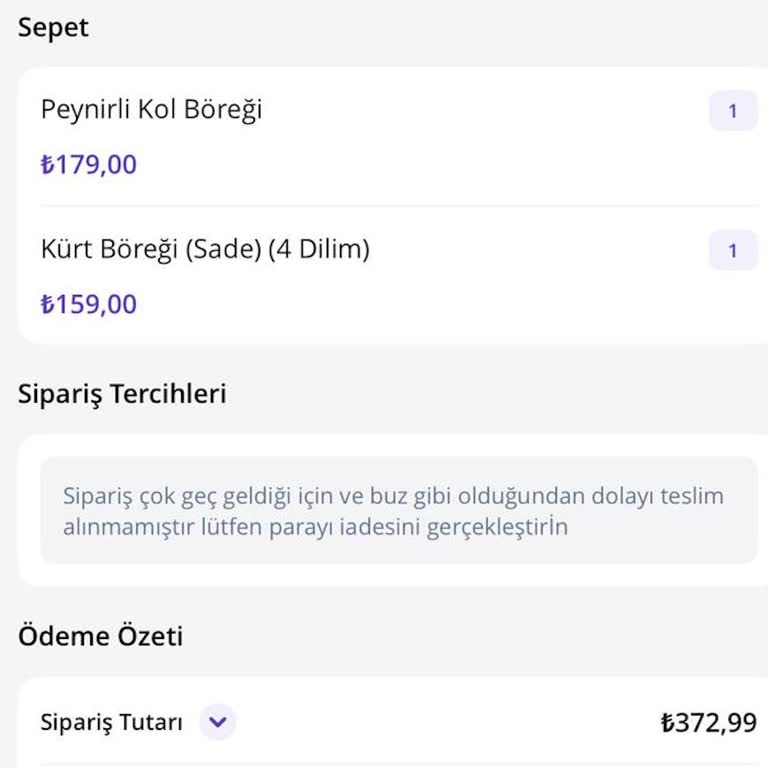Click the lira symbol of ₺159,00 price
Screen dimensions: 768x768
coord(46,304)
